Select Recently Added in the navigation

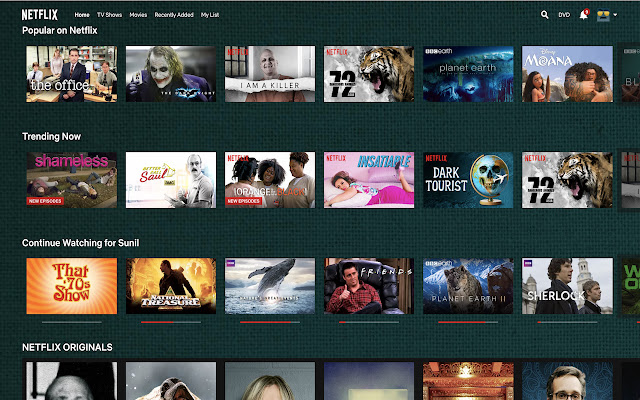coord(174,15)
